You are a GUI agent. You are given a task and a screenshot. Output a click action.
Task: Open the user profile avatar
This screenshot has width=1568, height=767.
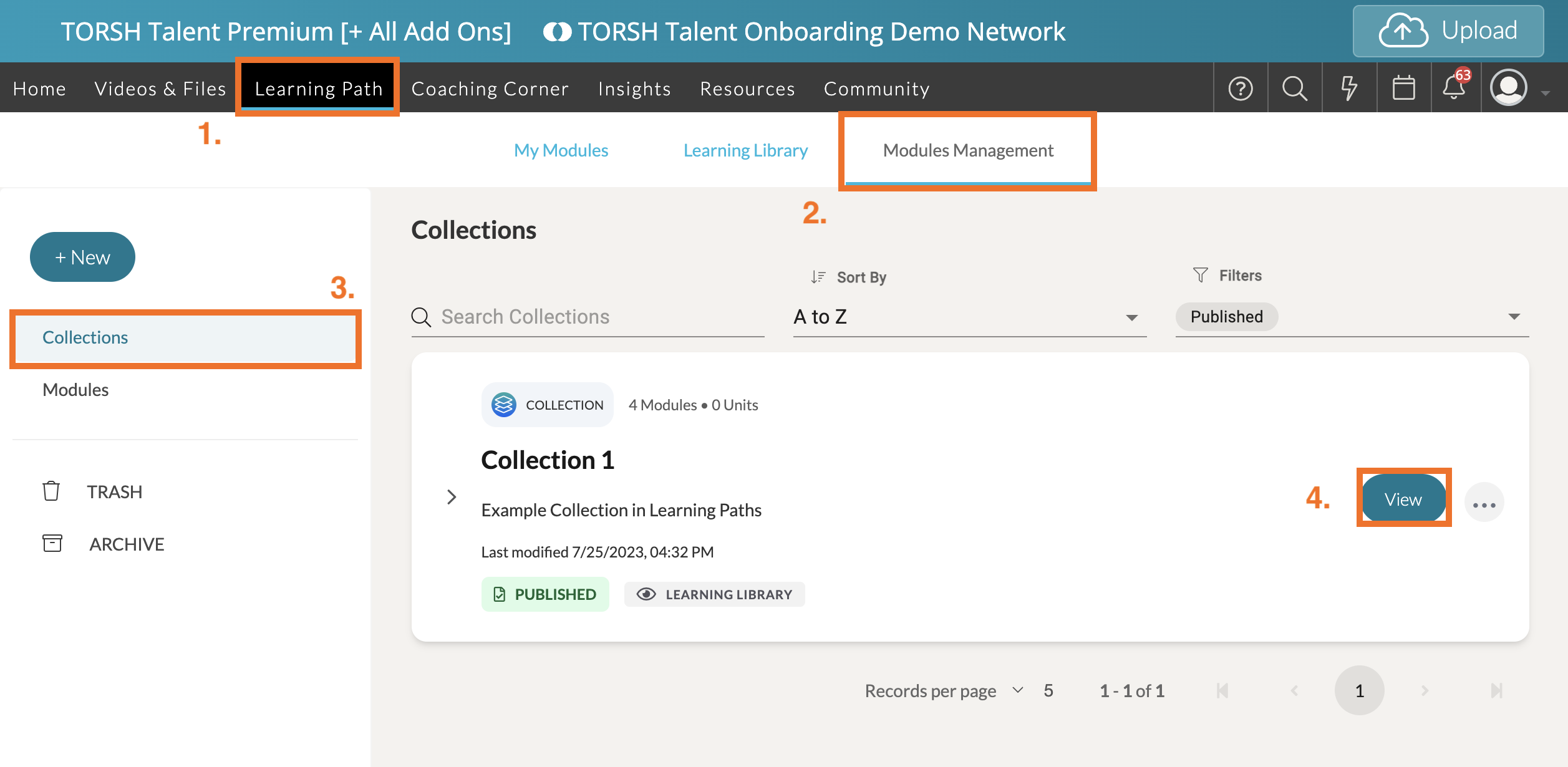[x=1509, y=88]
